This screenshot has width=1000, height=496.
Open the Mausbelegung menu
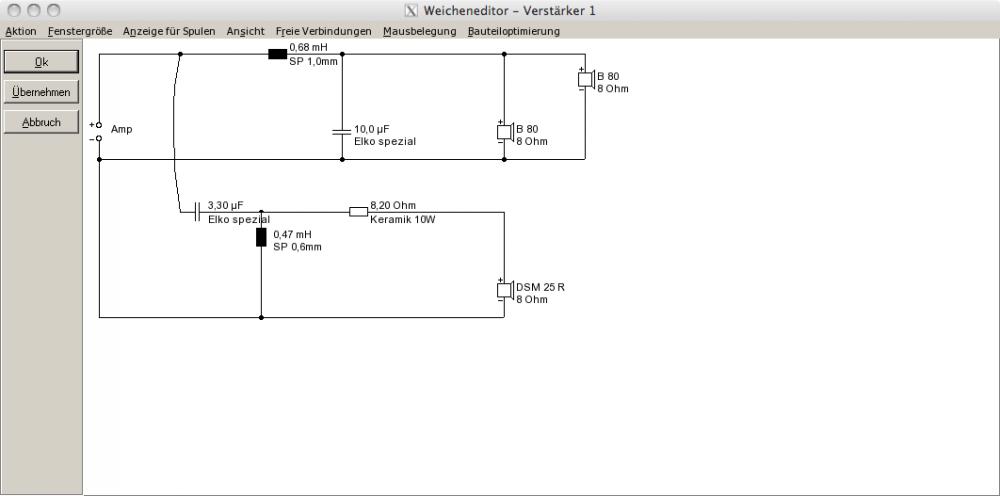pyautogui.click(x=420, y=31)
